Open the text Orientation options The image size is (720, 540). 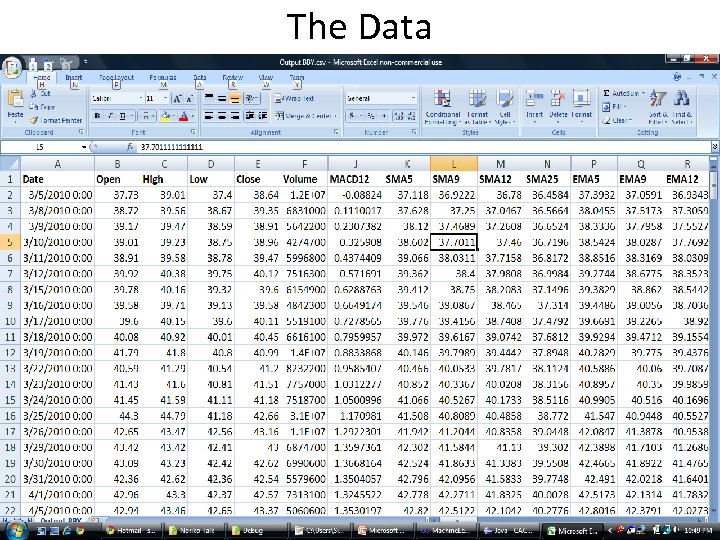(252, 98)
